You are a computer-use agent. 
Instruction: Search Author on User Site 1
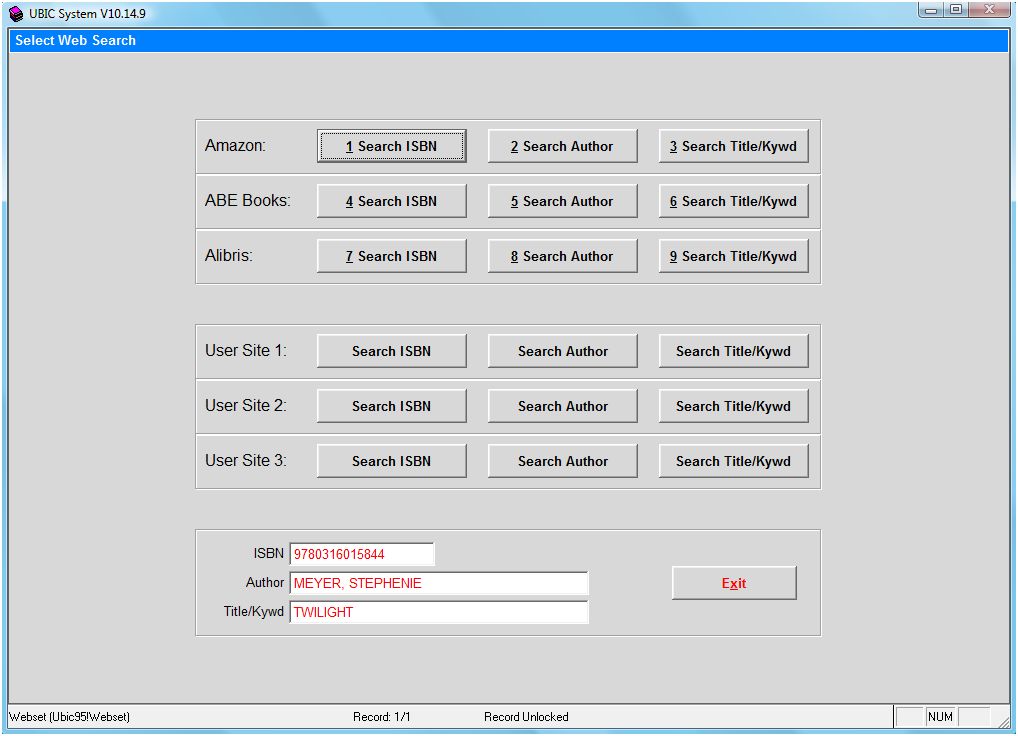(562, 351)
